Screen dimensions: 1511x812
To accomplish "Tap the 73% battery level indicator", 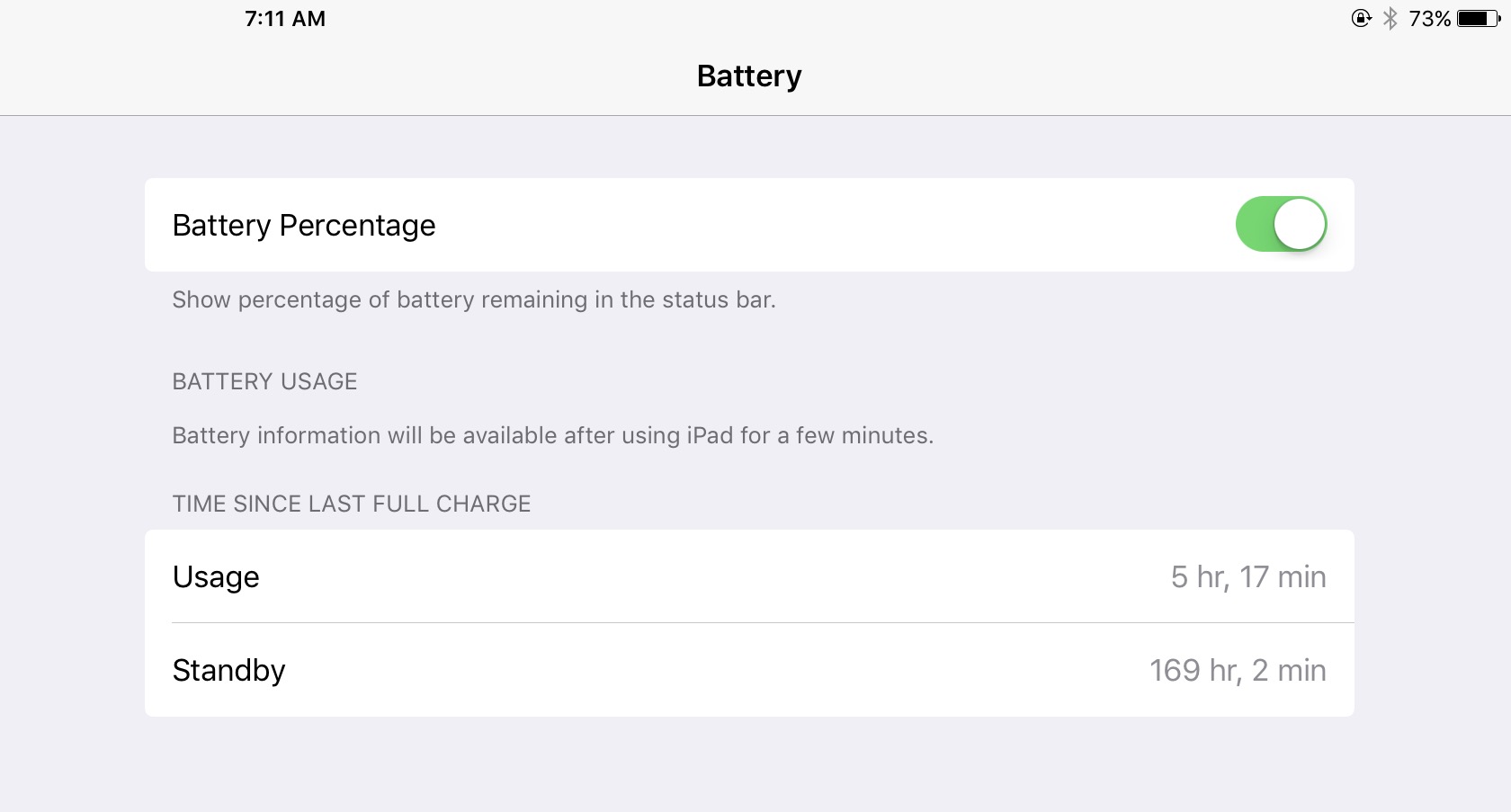I will (1429, 19).
